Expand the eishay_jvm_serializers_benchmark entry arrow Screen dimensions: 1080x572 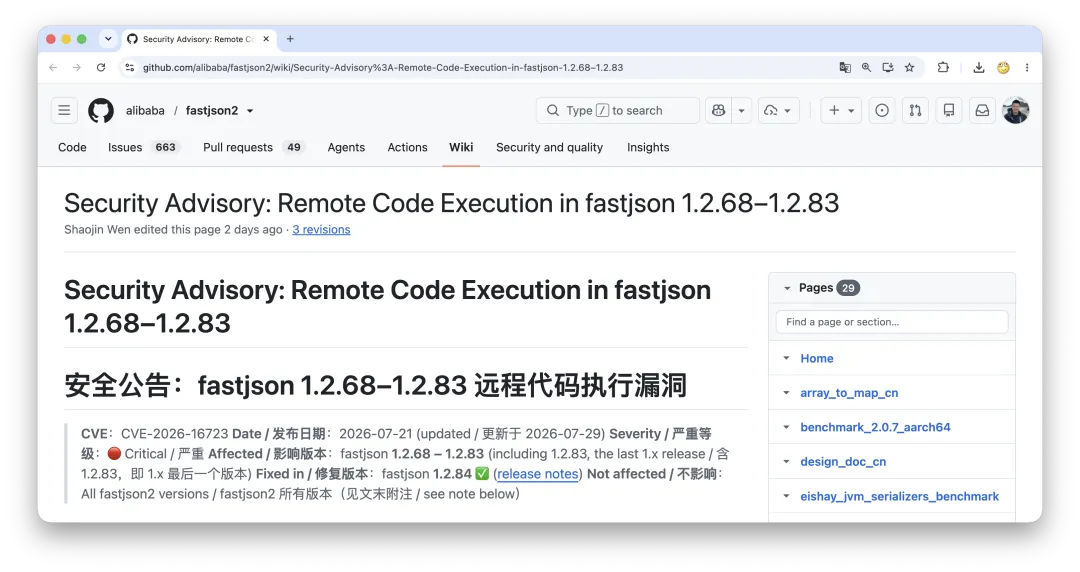coord(786,496)
